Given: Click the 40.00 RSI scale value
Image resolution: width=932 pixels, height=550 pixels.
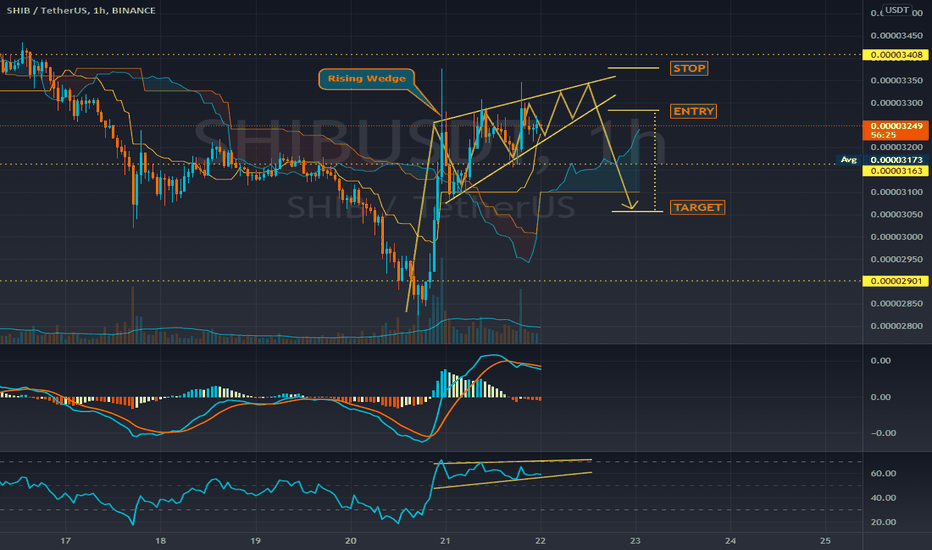Looking at the screenshot, I should 883,498.
